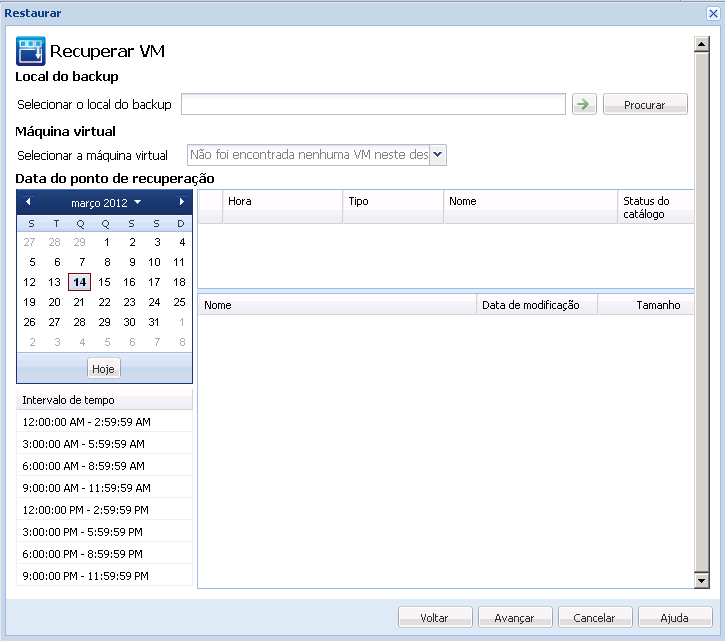
Task: Open Ajuda help
Action: tap(675, 618)
